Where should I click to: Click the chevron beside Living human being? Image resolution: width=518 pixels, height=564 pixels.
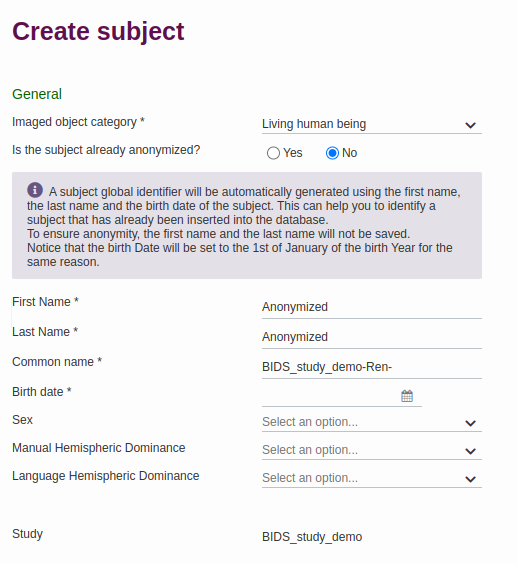tap(470, 125)
